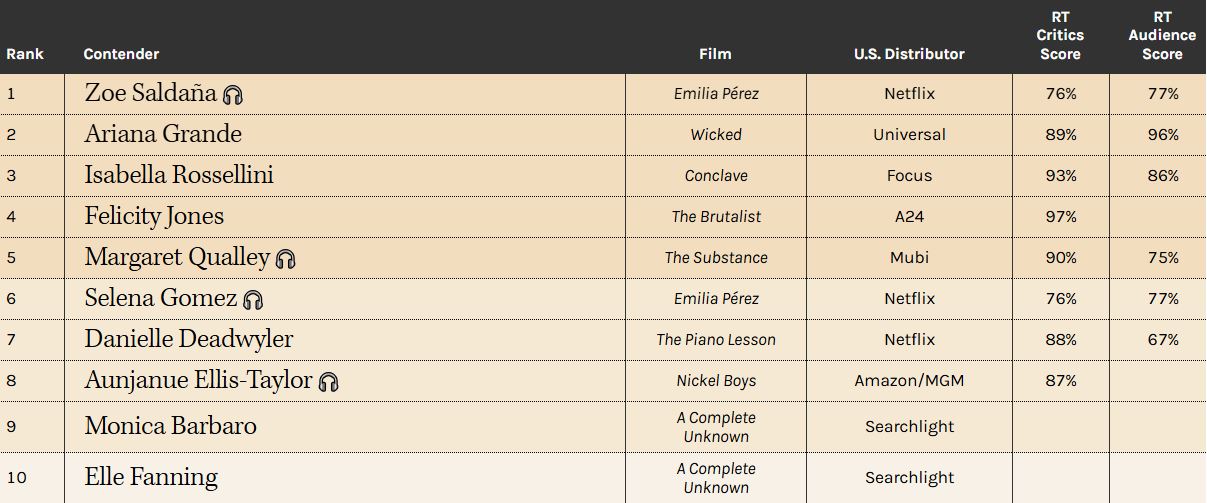The width and height of the screenshot is (1207, 503).
Task: Click headphones icon beside Margaret Qualley
Action: (286, 259)
